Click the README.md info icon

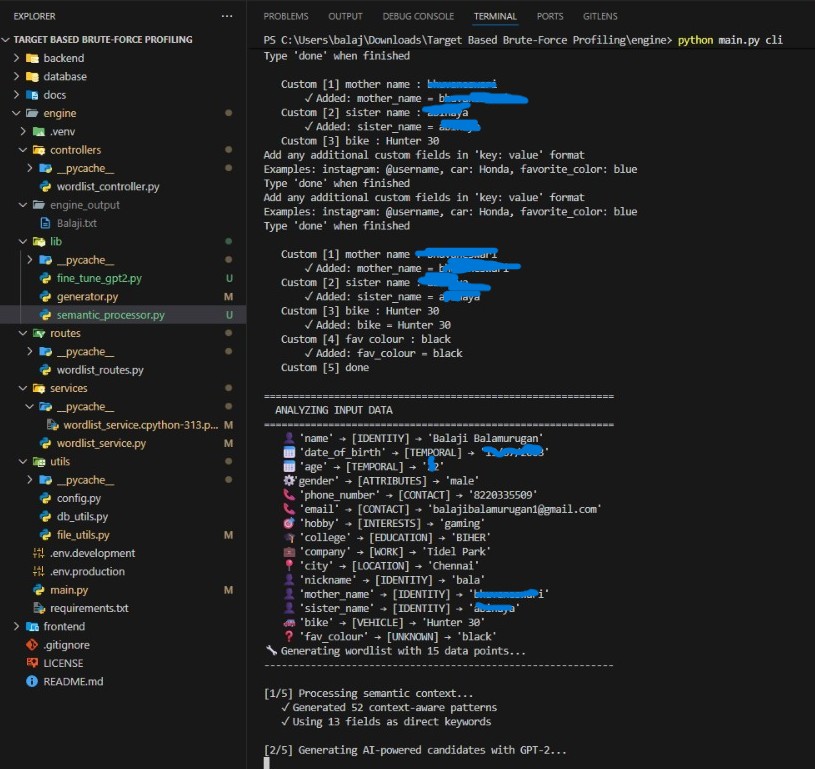tap(32, 681)
